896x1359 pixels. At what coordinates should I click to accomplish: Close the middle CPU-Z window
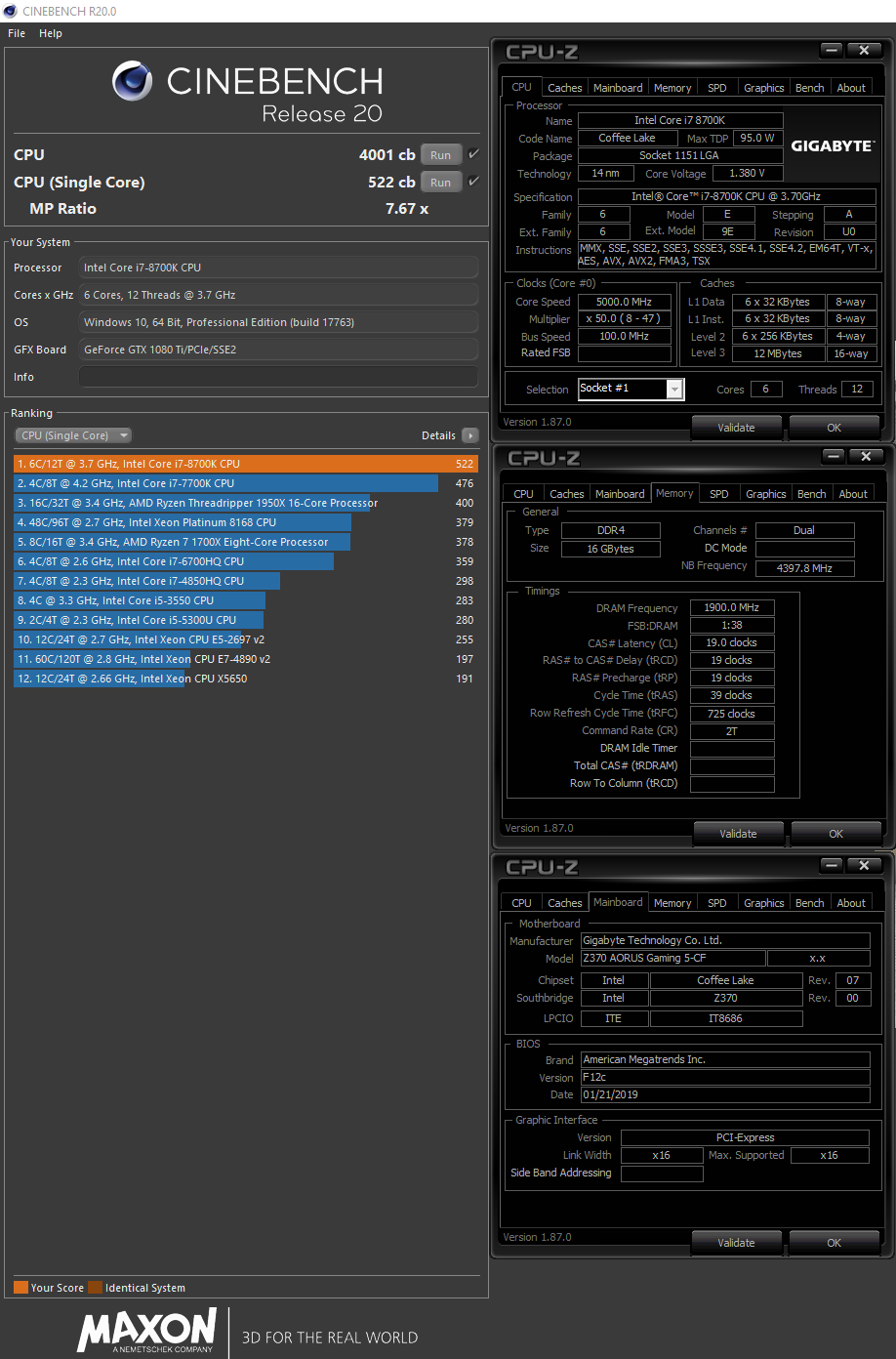click(x=866, y=456)
